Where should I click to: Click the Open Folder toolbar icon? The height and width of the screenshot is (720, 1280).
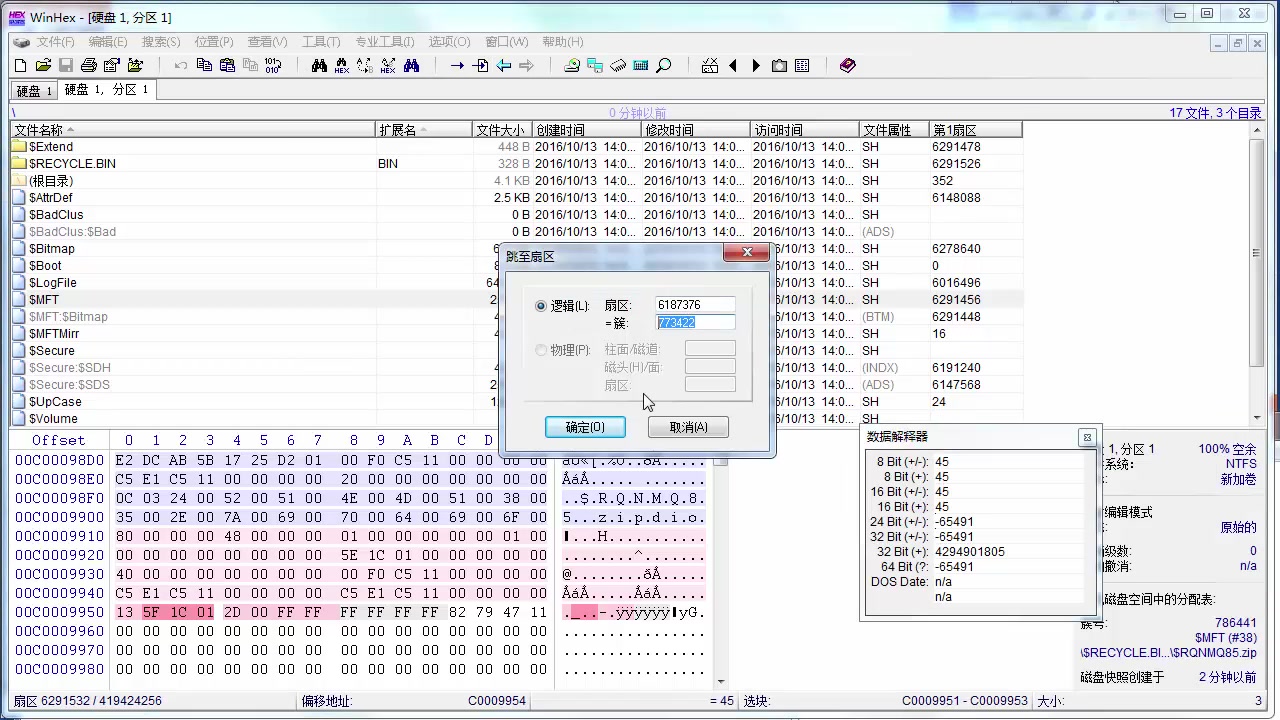135,66
